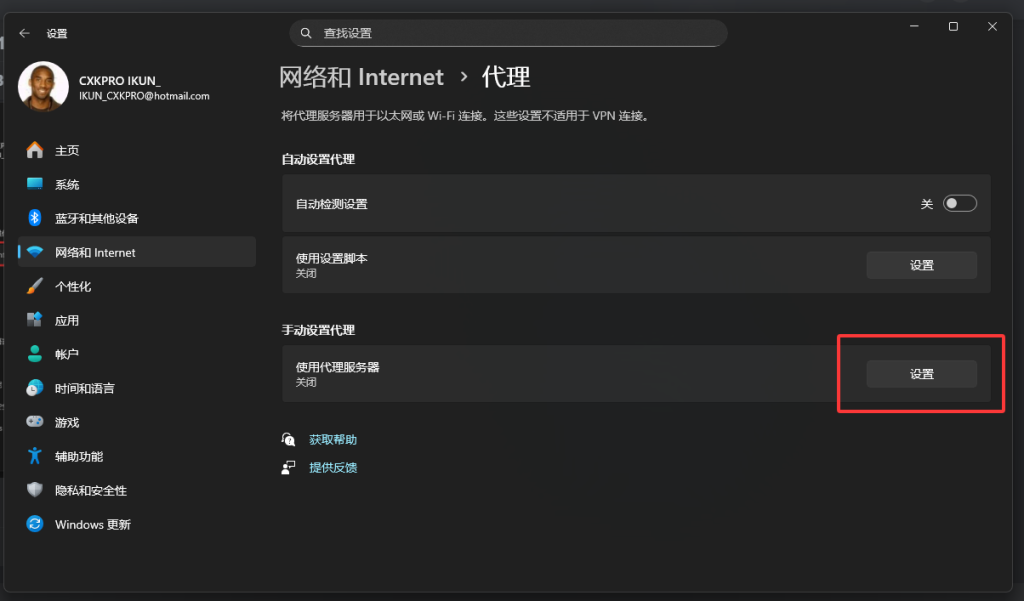The width and height of the screenshot is (1024, 601).
Task: Click the search magnifier icon
Action: 306,33
